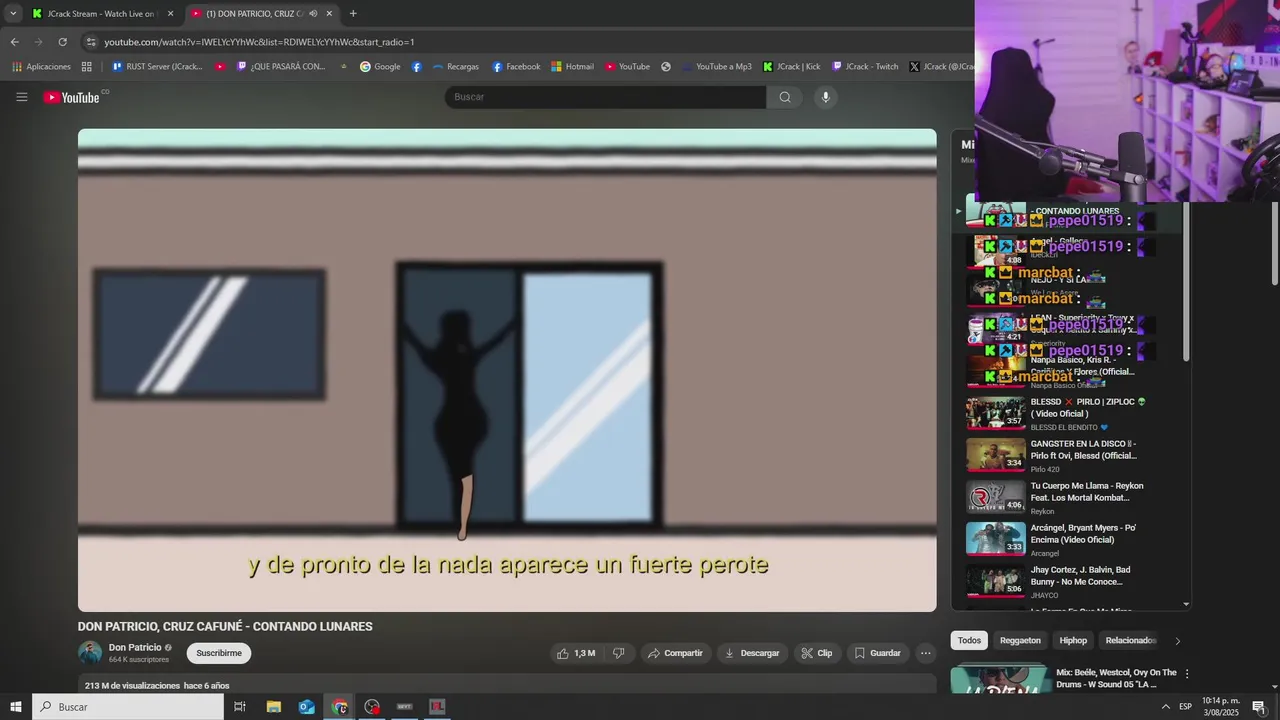Open Don Patricio channel avatar
This screenshot has height=720, width=1280.
tap(90, 653)
